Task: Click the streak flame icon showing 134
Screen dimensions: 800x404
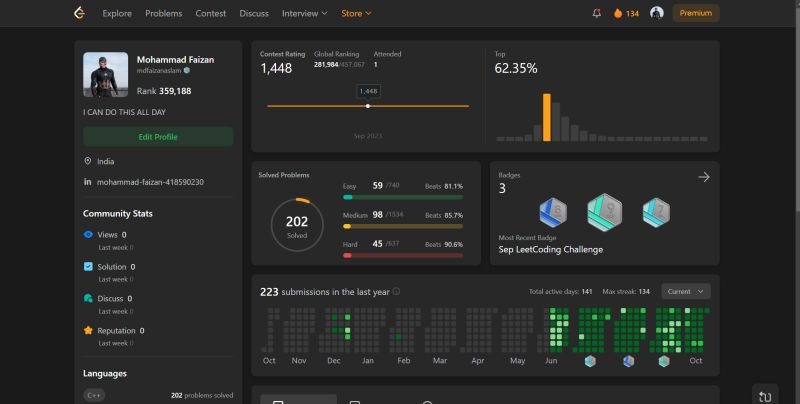Action: click(x=618, y=13)
